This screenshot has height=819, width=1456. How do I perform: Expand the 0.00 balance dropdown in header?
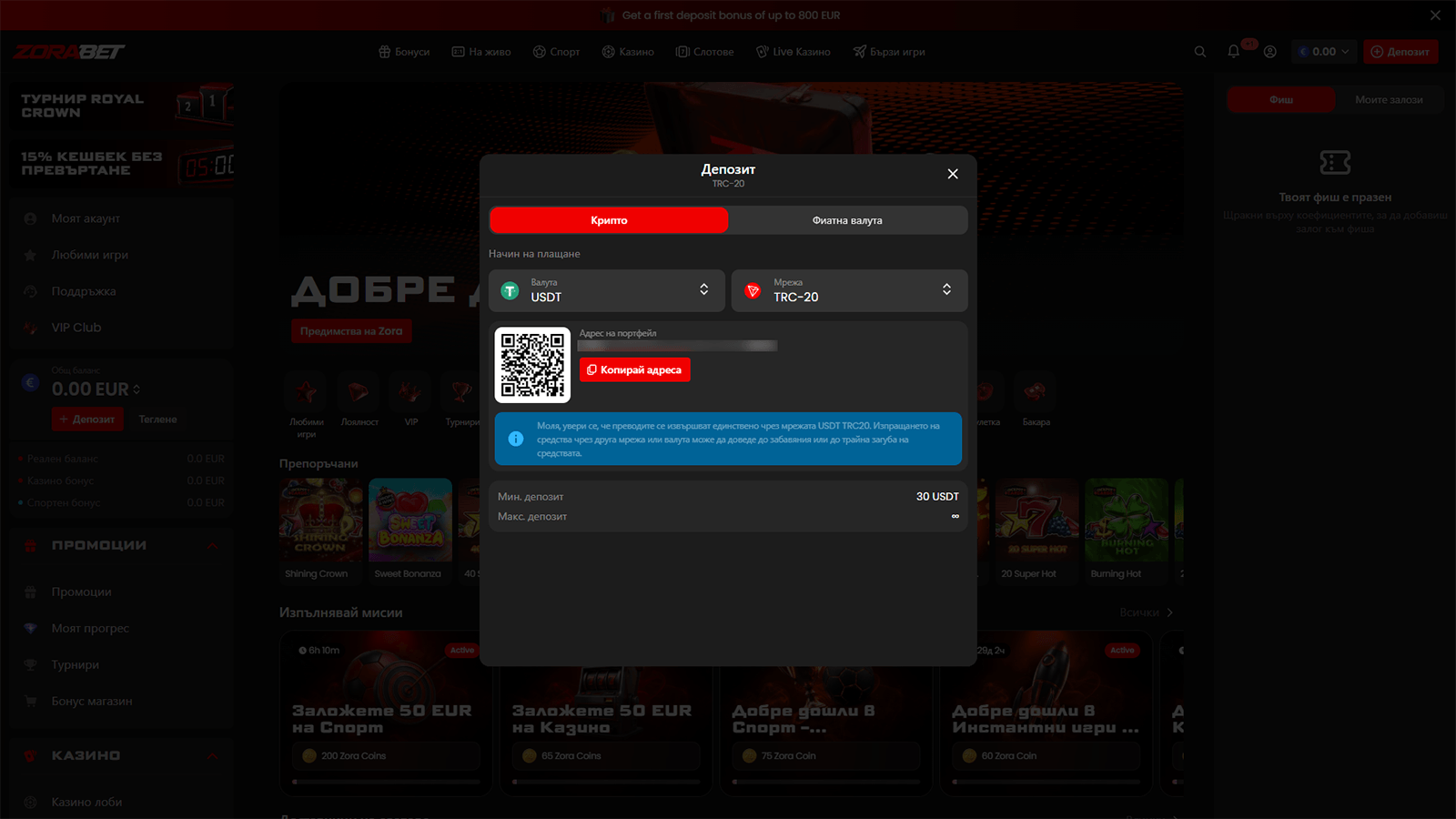point(1324,52)
